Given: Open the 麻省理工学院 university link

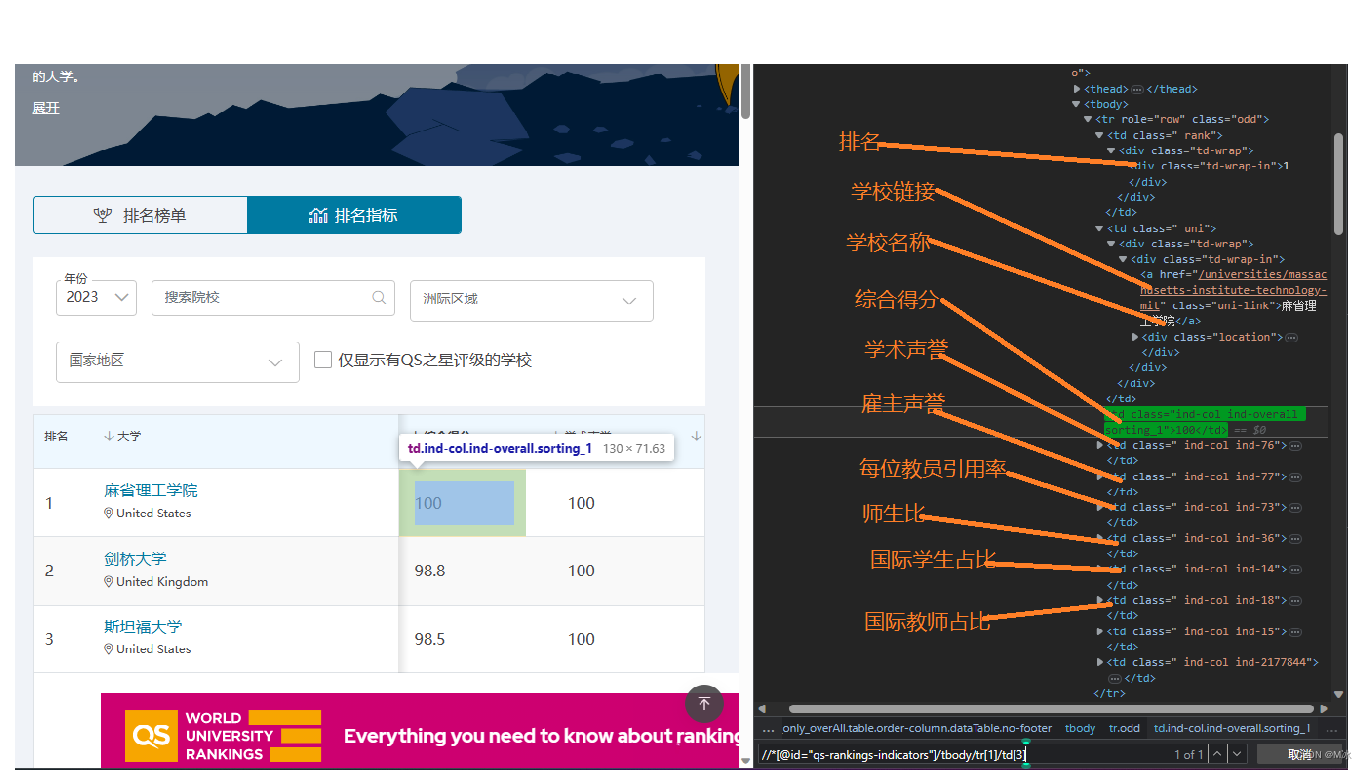Looking at the screenshot, I should click(151, 491).
